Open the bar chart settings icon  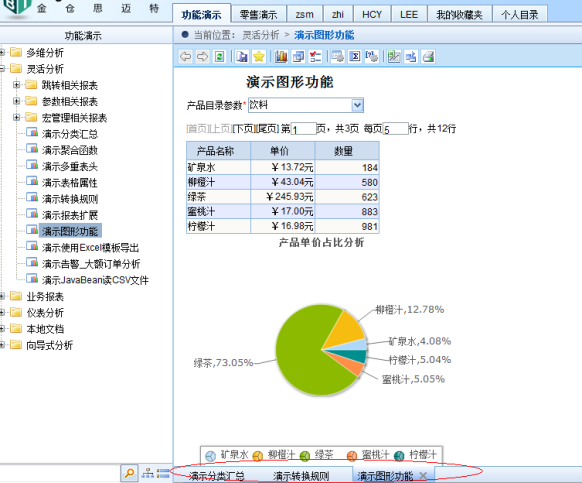tap(281, 57)
